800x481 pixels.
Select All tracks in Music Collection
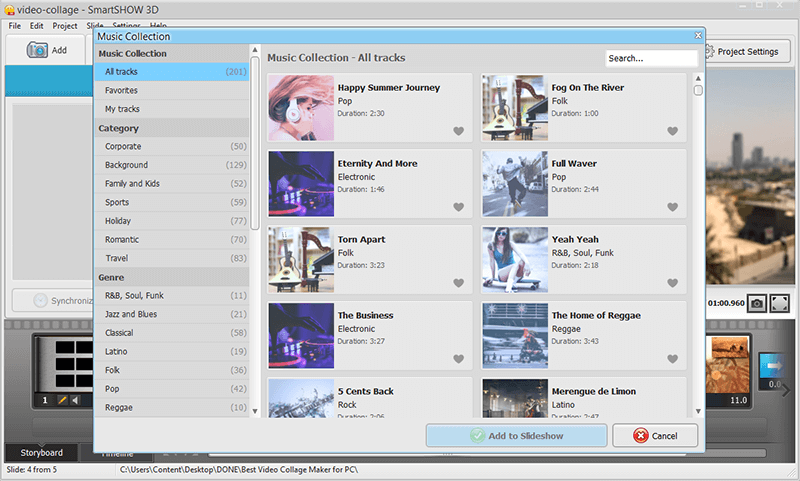point(171,72)
